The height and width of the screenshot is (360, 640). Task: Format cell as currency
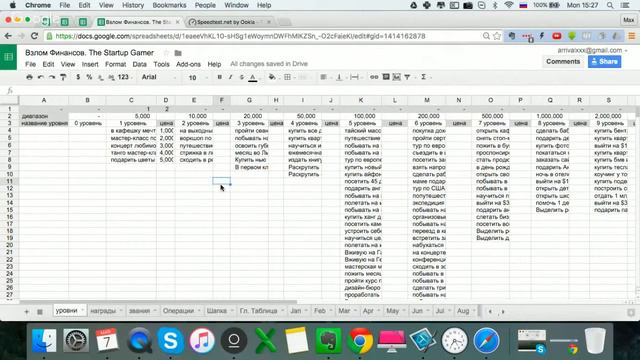click(x=78, y=77)
